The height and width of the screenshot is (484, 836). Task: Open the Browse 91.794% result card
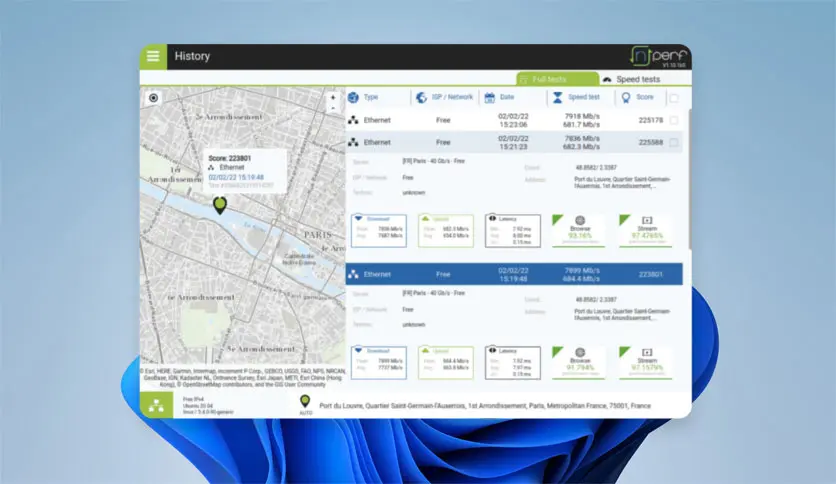tap(579, 363)
